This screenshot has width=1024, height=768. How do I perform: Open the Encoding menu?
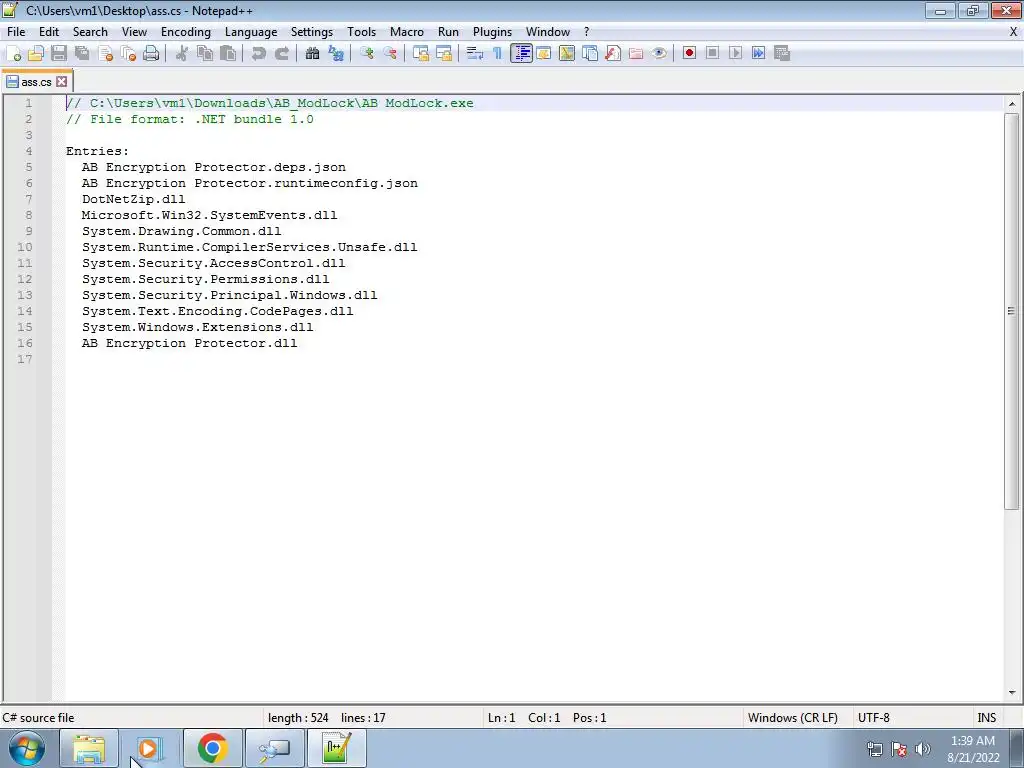(185, 32)
